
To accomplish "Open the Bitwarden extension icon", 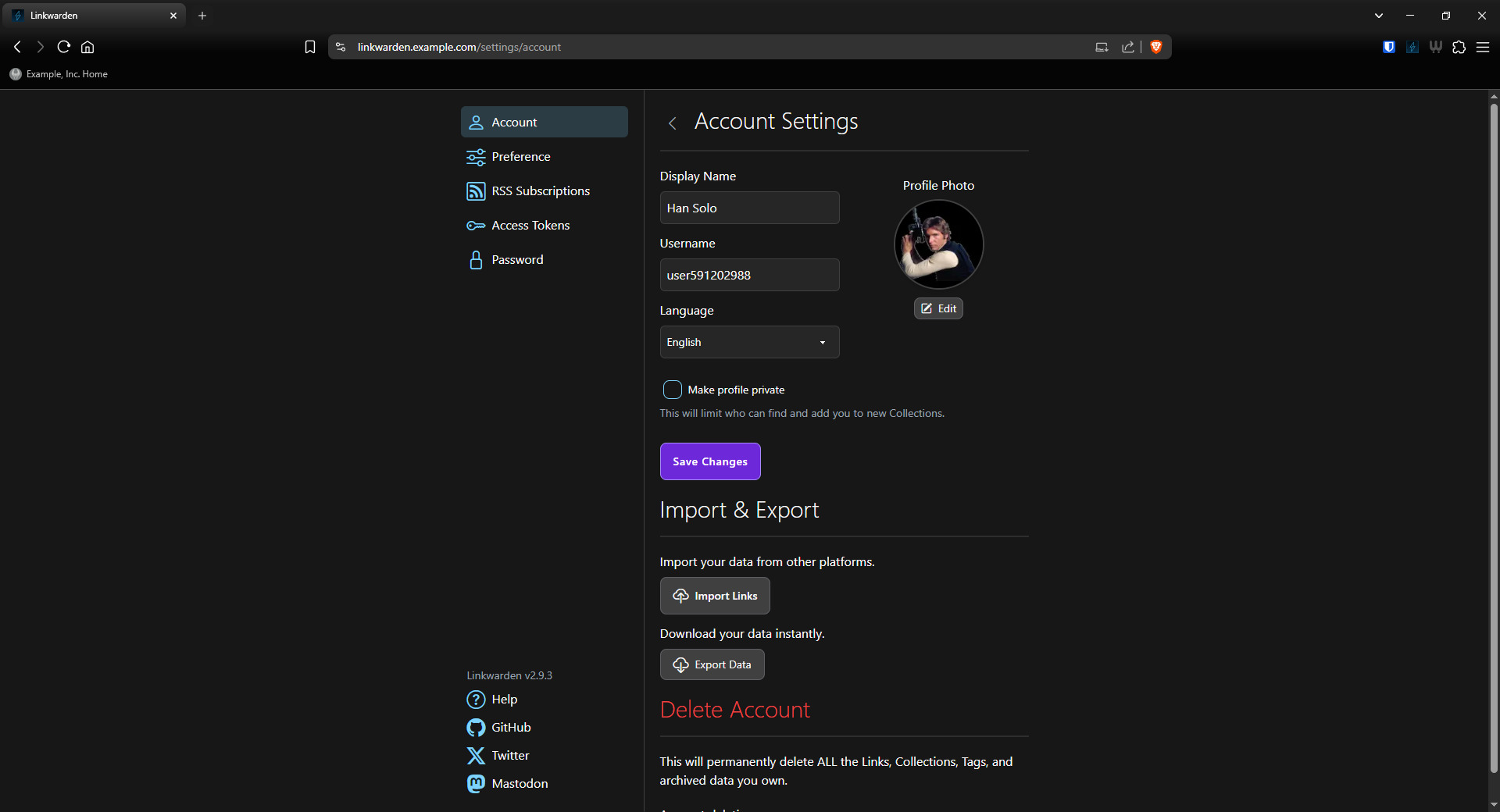I will (x=1388, y=47).
